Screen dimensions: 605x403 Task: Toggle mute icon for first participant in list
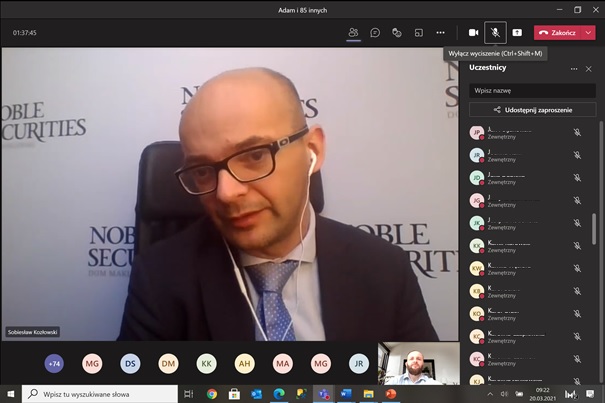(x=577, y=132)
